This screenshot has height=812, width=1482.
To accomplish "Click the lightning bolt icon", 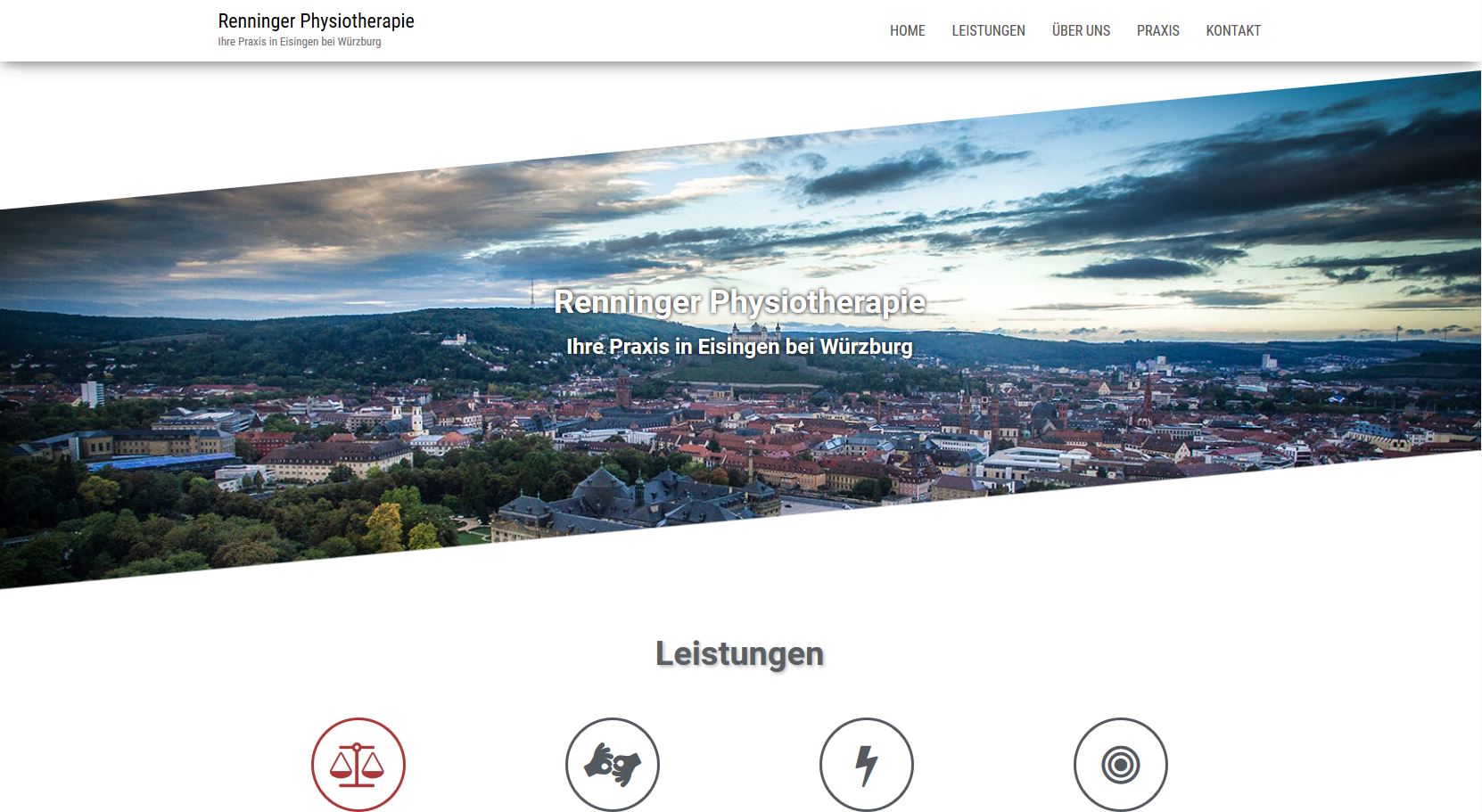I will 867,765.
